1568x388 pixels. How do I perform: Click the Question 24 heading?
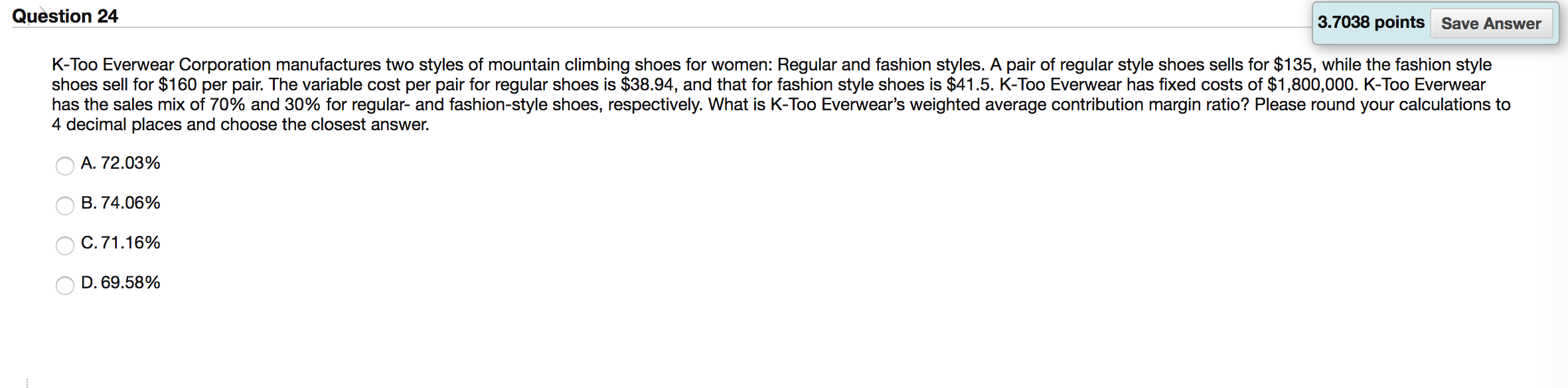65,16
